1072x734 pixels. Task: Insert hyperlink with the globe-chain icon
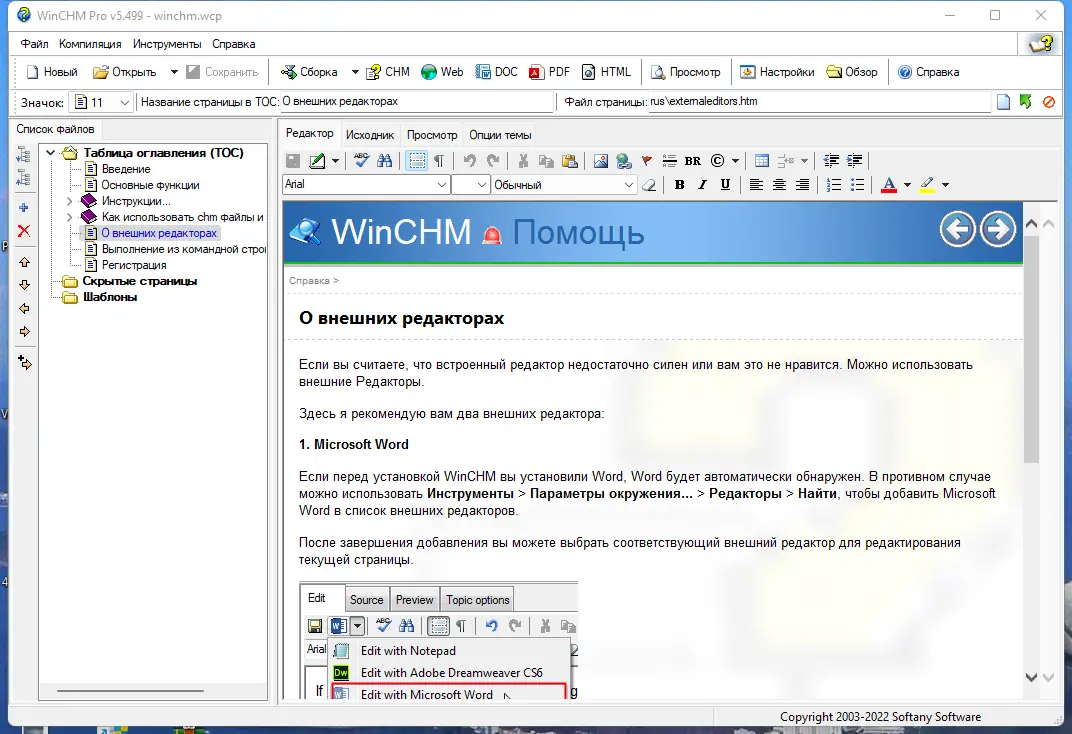[624, 161]
